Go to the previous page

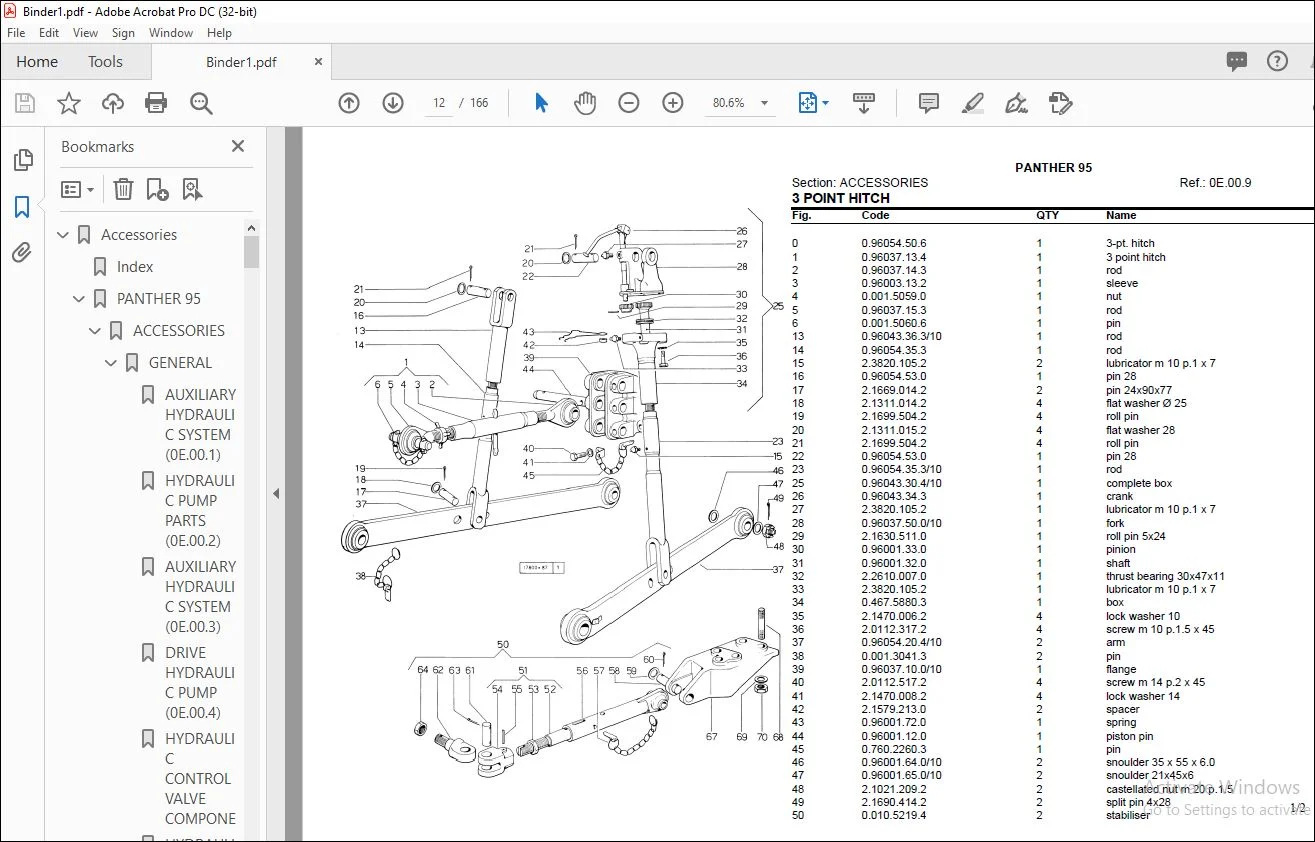coord(349,103)
